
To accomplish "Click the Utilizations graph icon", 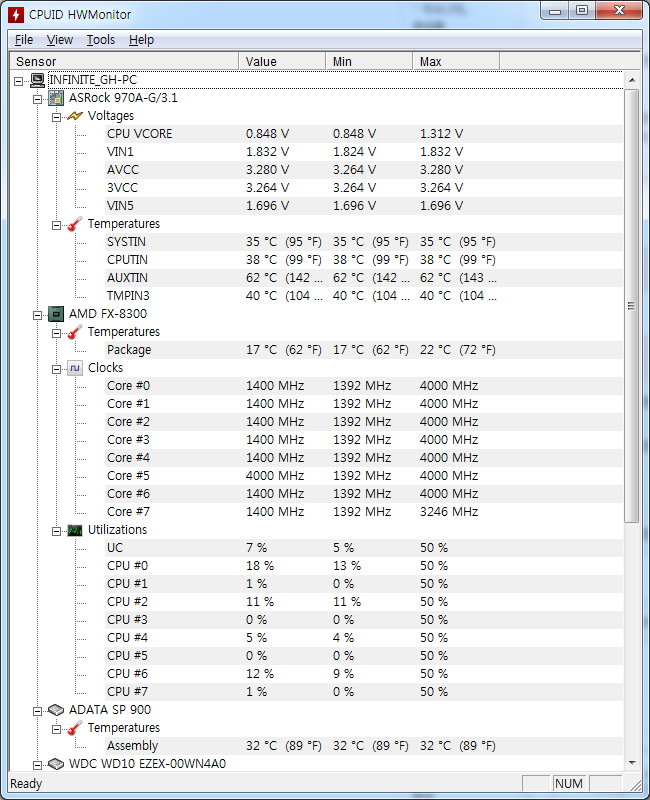I will 75,530.
